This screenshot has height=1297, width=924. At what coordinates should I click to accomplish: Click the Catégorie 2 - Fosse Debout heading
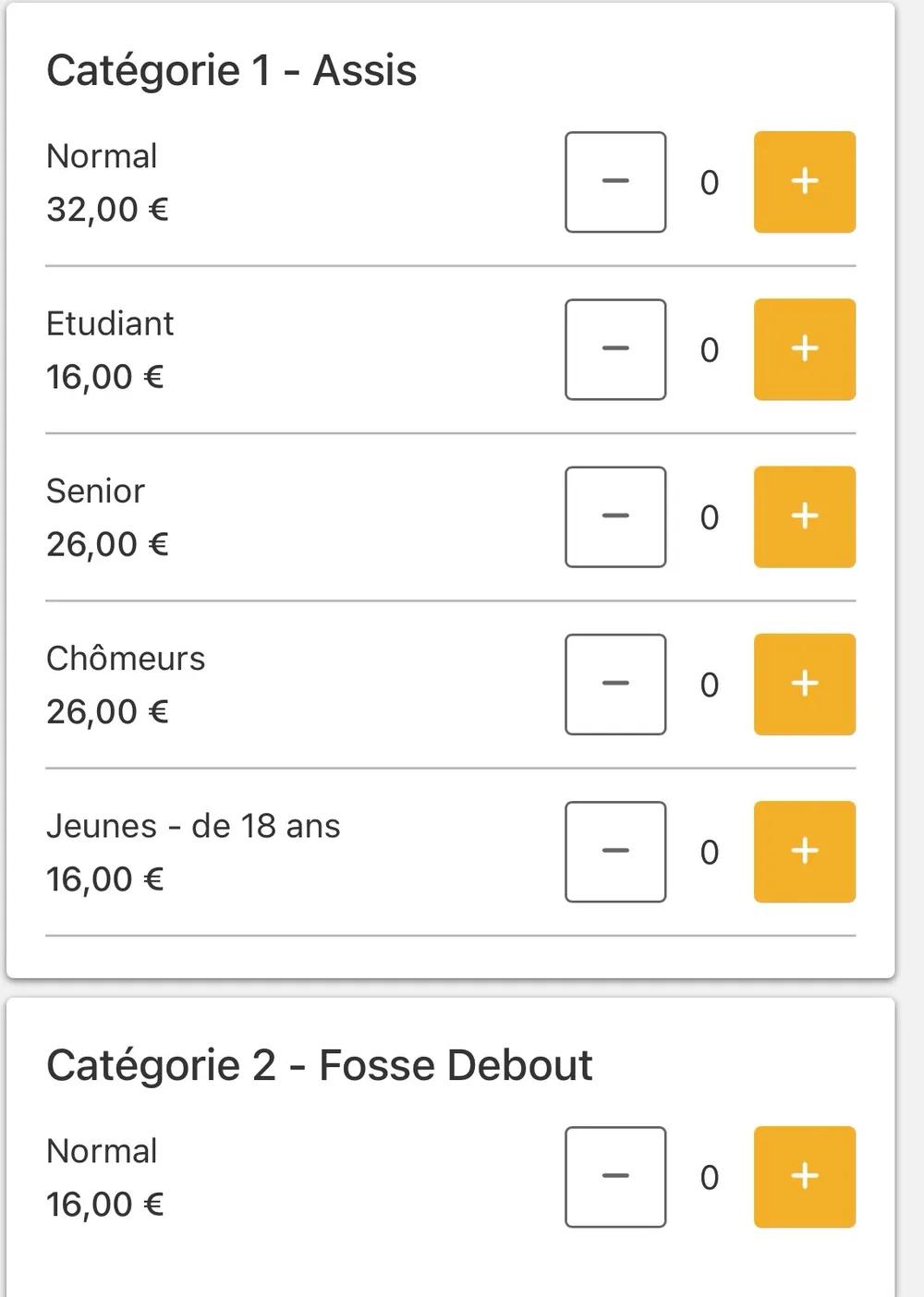tap(319, 1065)
